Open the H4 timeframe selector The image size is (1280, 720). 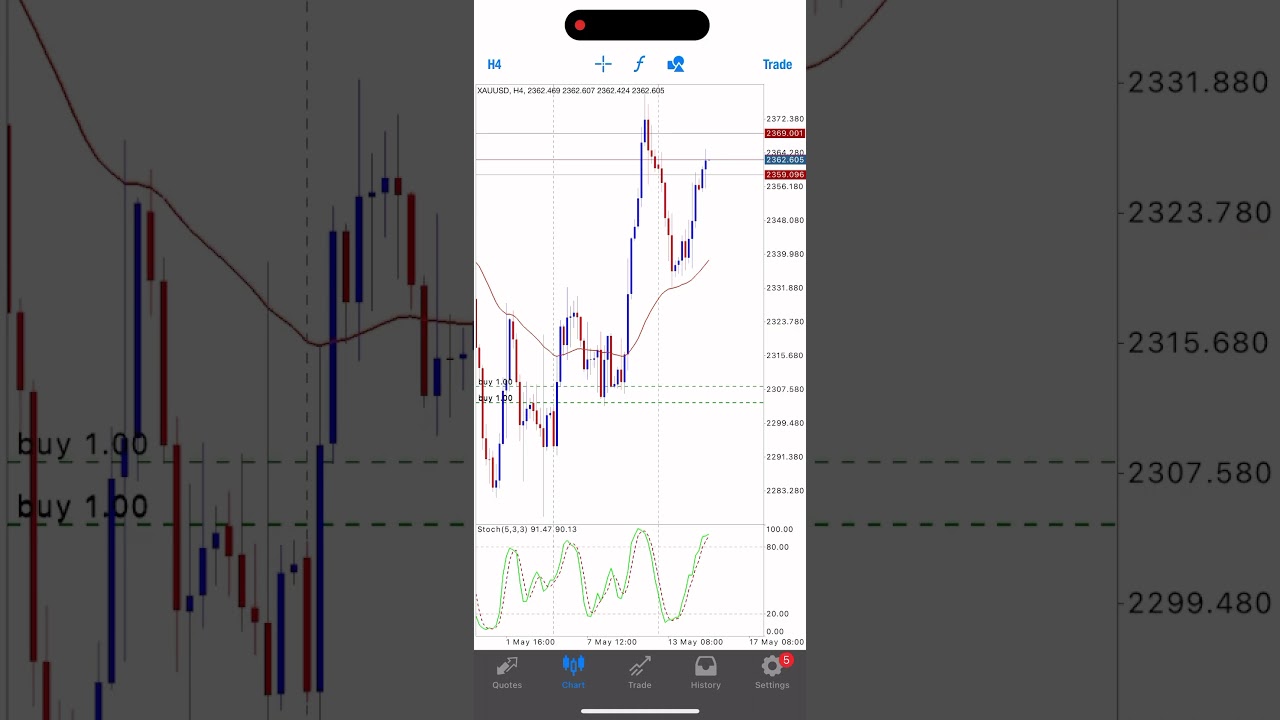click(x=494, y=64)
